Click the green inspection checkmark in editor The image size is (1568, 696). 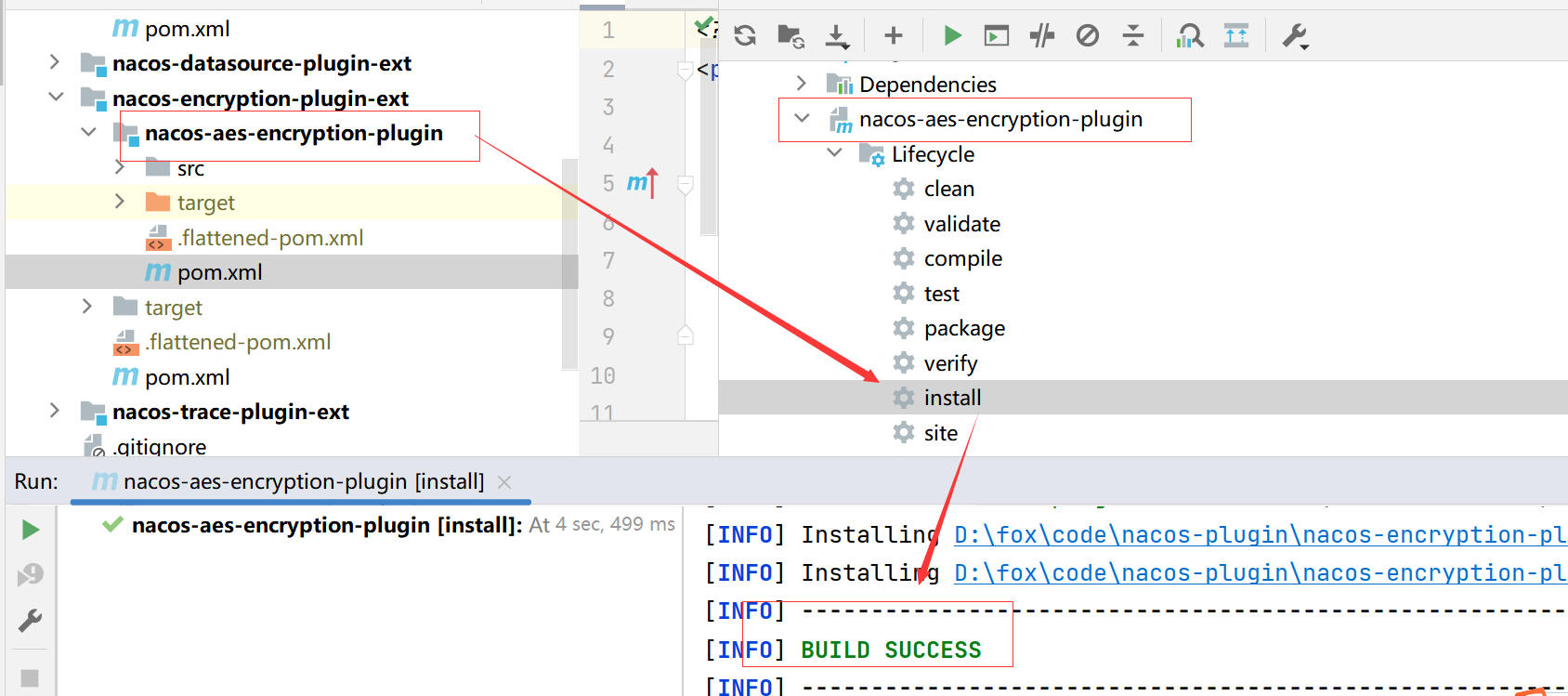click(704, 24)
